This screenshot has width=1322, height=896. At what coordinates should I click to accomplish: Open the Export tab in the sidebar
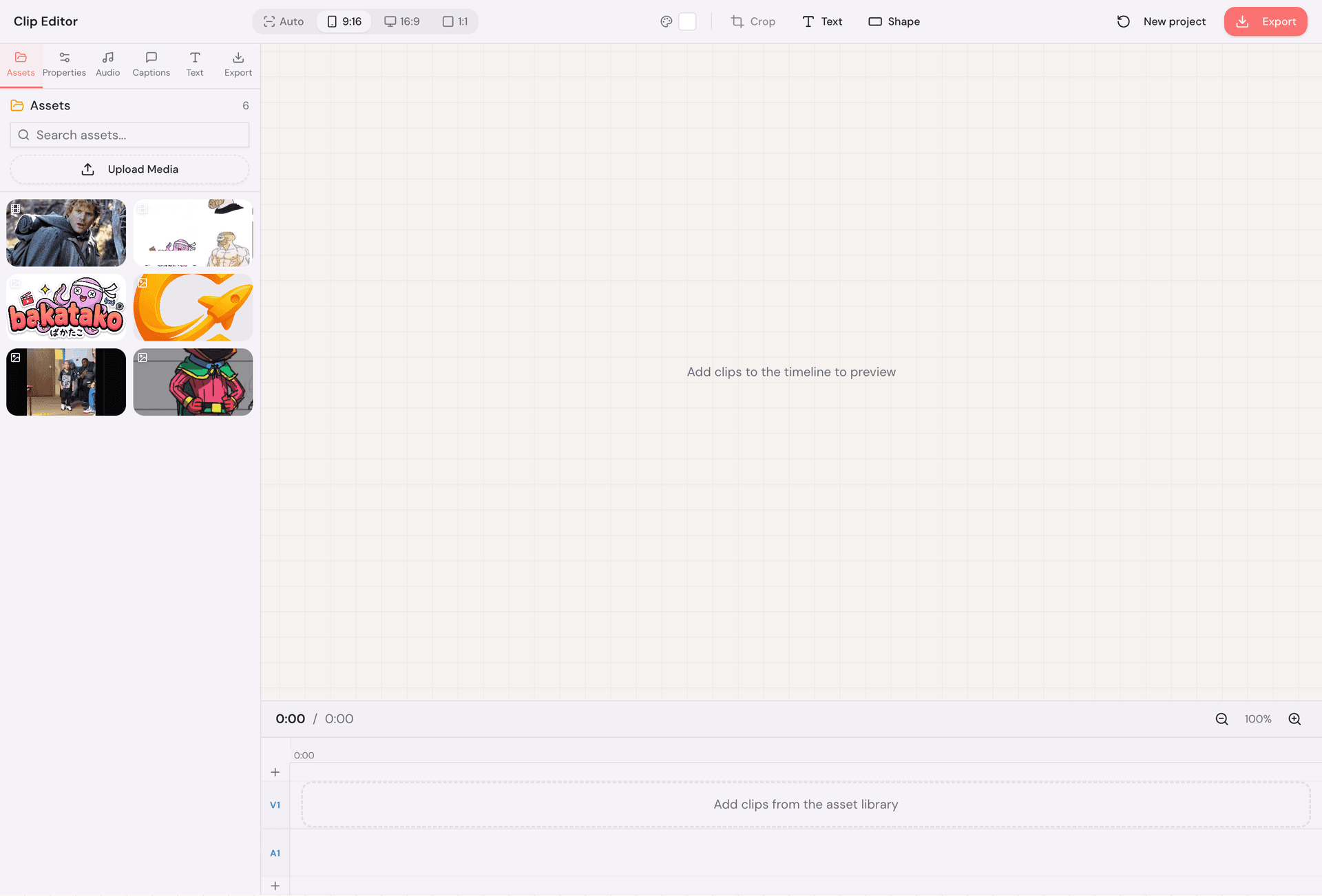coord(238,64)
